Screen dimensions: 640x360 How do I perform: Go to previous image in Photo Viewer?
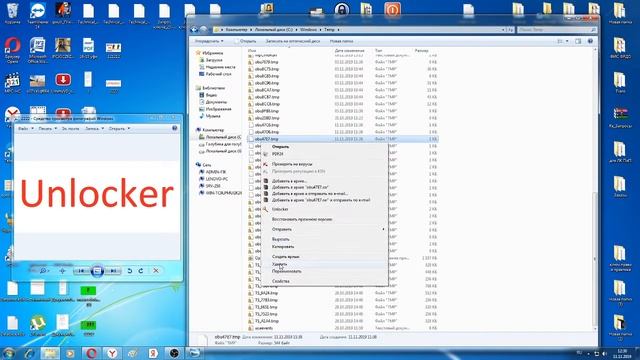tap(81, 271)
